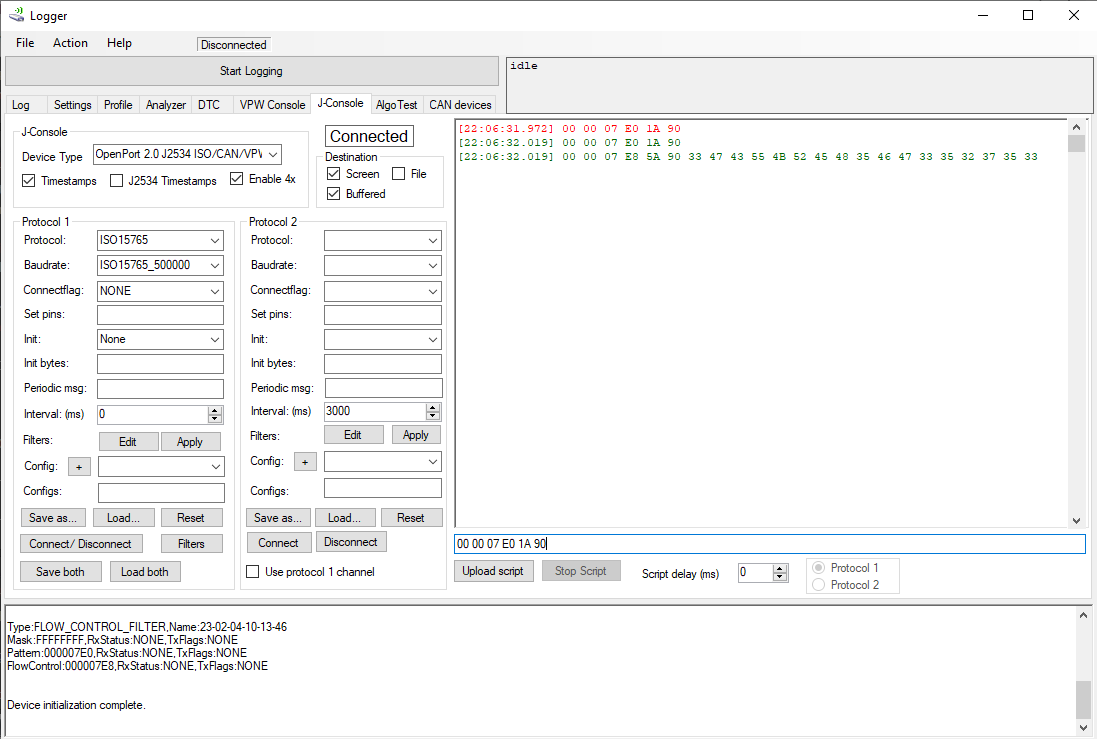The width and height of the screenshot is (1097, 739).
Task: Enable Use protocol 1 channel checkbox
Action: [x=253, y=572]
